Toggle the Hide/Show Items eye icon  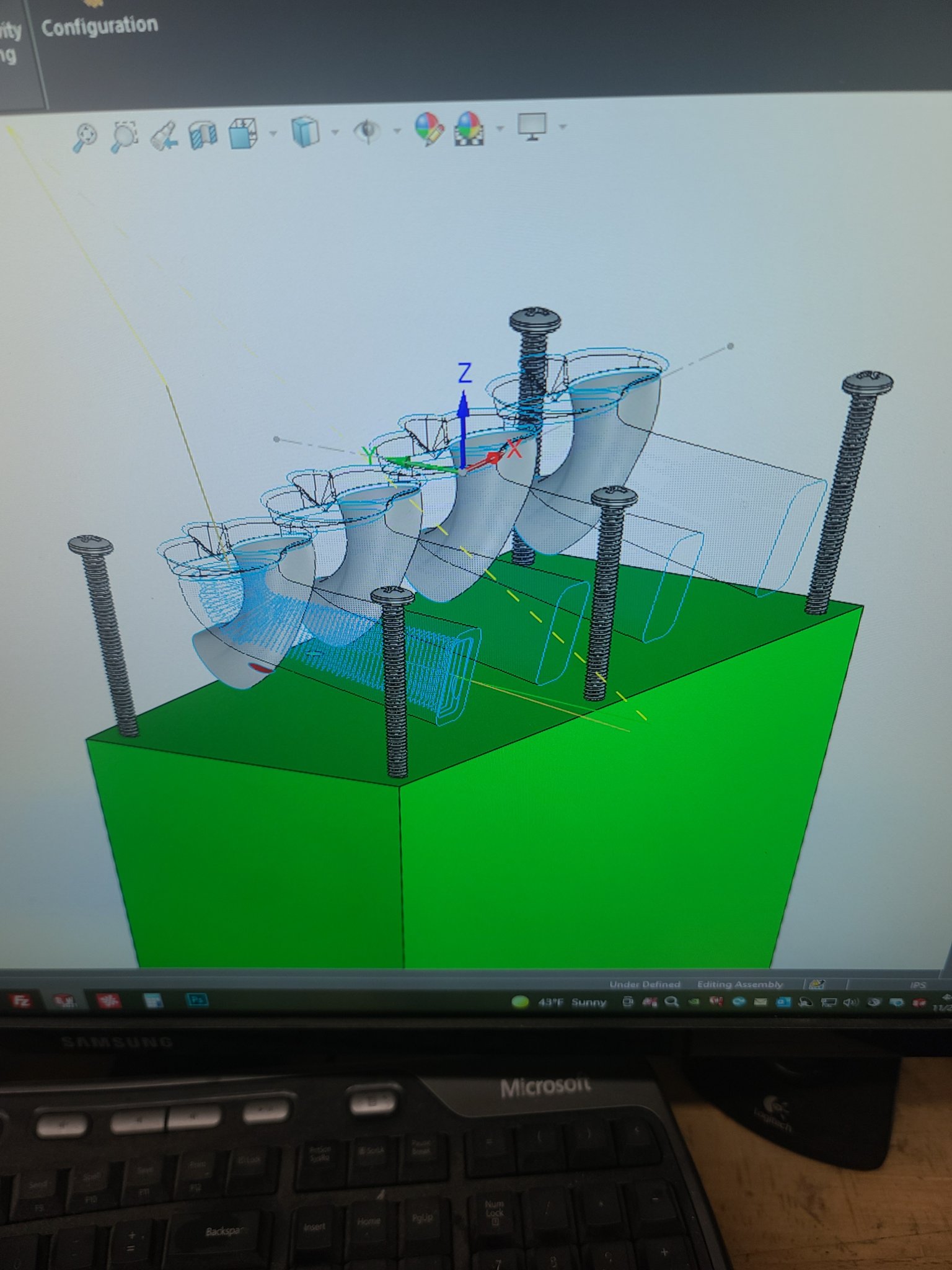click(x=367, y=131)
